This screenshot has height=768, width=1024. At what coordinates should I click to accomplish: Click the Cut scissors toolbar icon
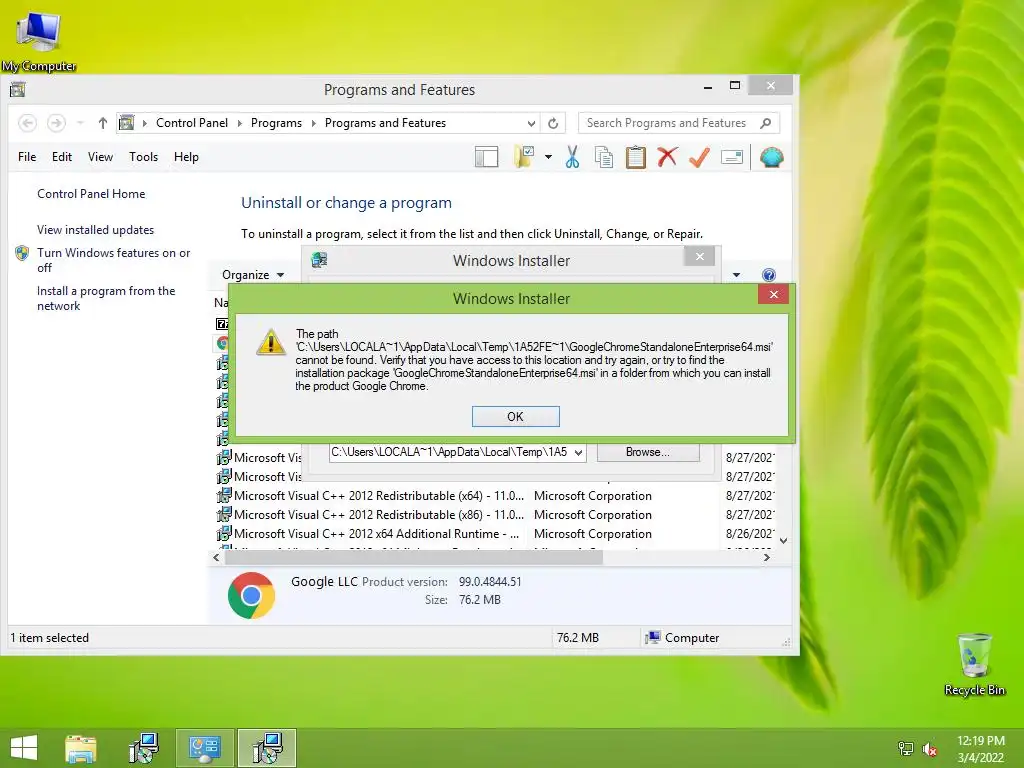tap(572, 157)
